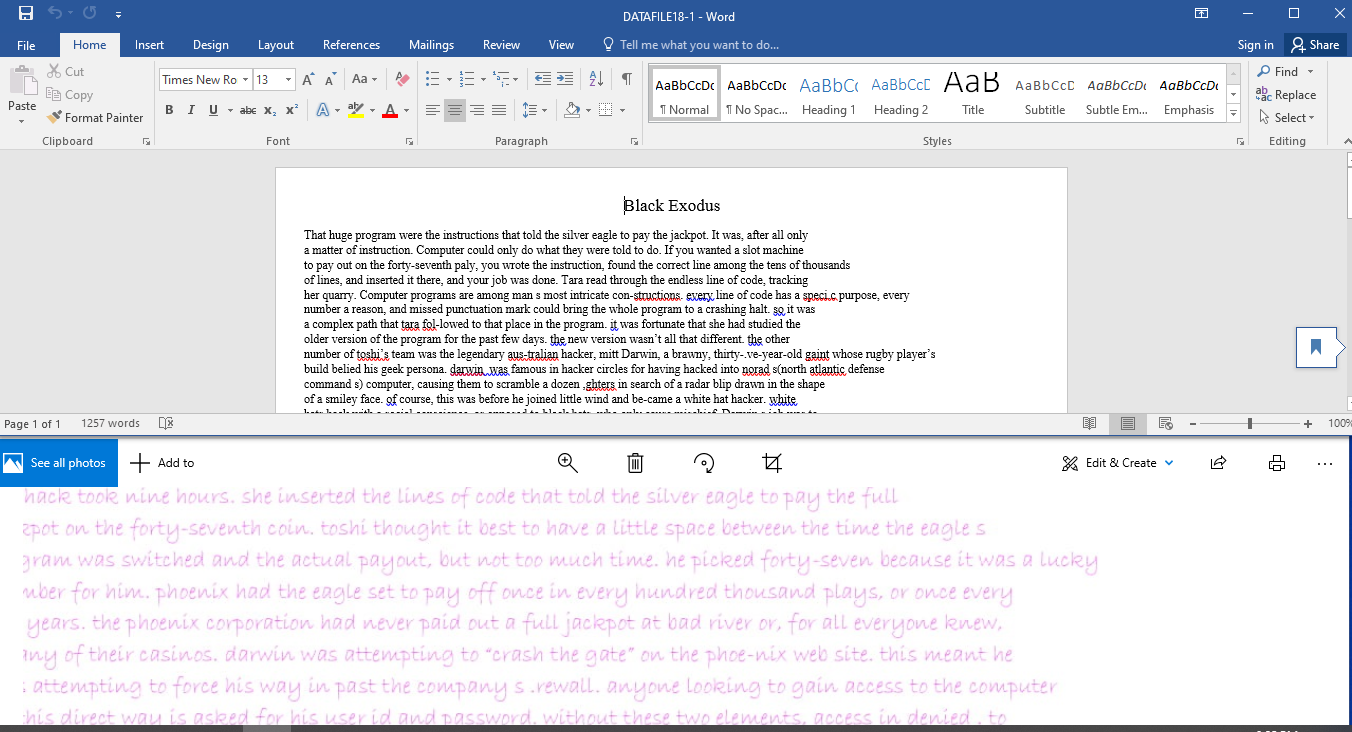Image resolution: width=1352 pixels, height=732 pixels.
Task: Toggle subscript formatting
Action: point(268,110)
